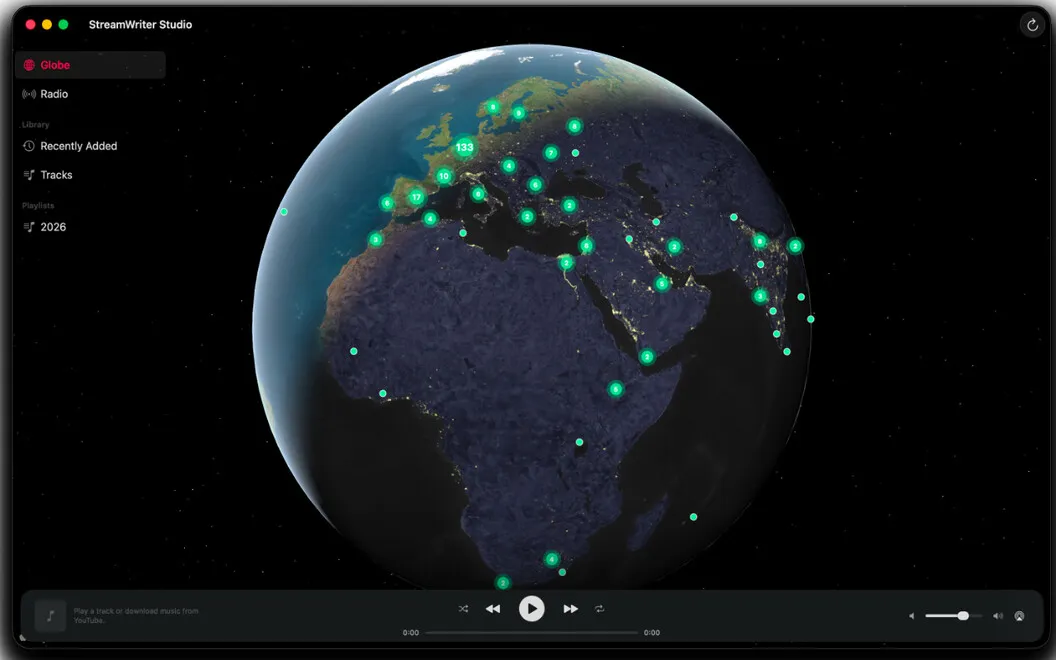Viewport: 1056px width, 660px height.
Task: Skip back to the previous track
Action: point(493,609)
